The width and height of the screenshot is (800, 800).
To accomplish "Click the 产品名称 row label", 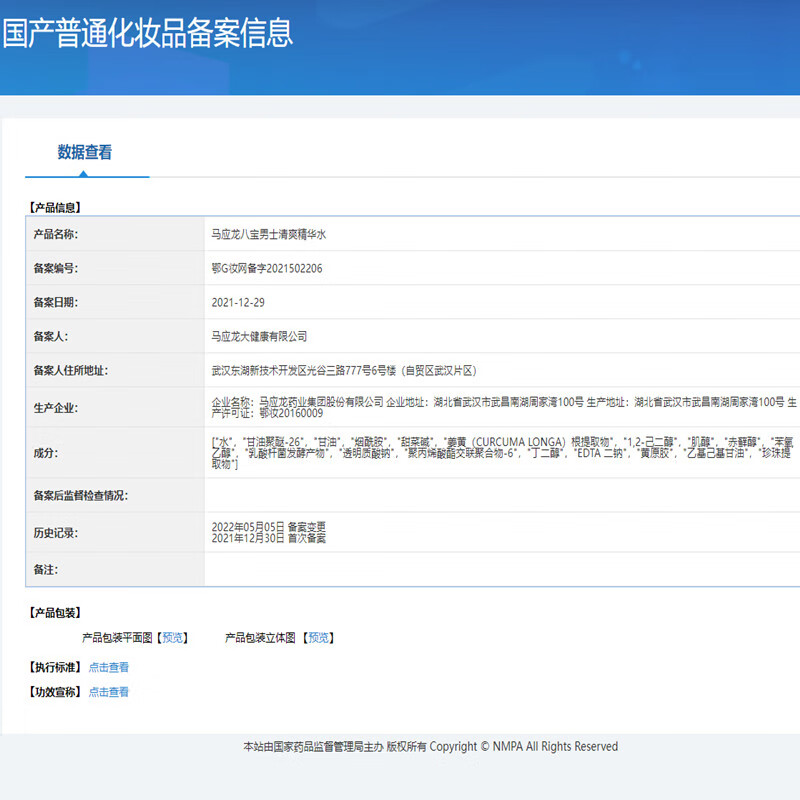I will pos(56,234).
